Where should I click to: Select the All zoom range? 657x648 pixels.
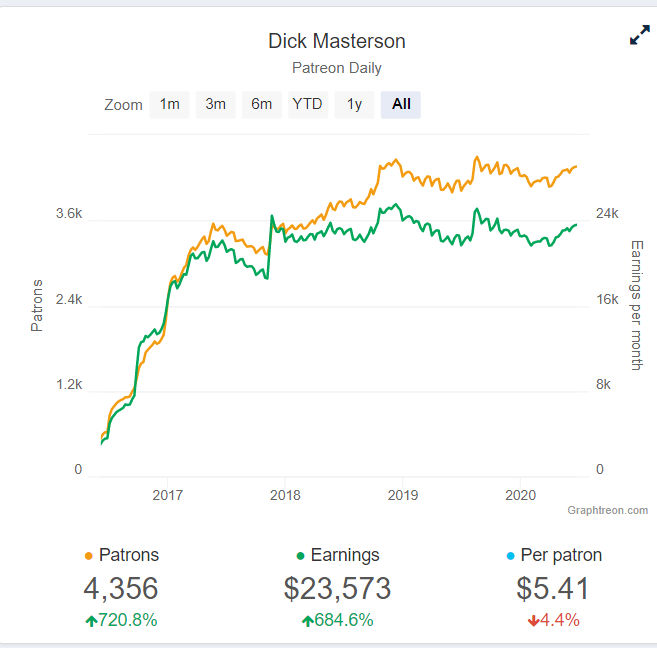[x=401, y=104]
